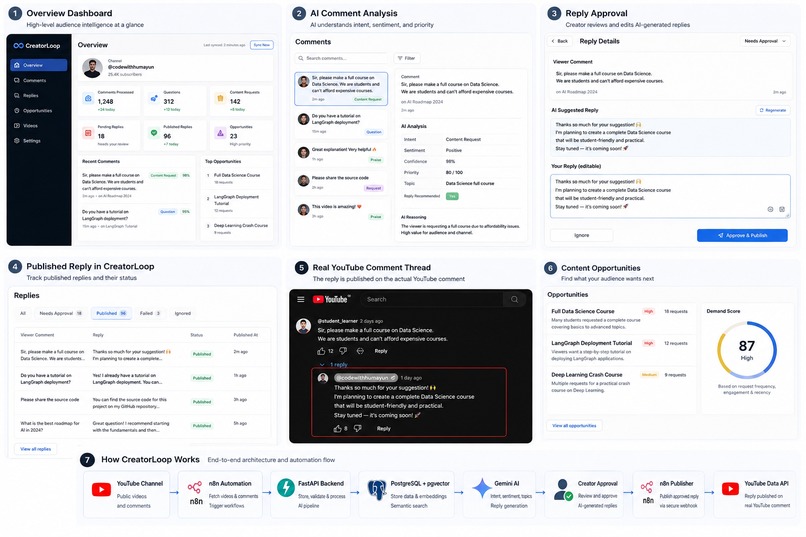Dislike the @codewithhumayun reply
This screenshot has width=806, height=537.
(x=358, y=428)
